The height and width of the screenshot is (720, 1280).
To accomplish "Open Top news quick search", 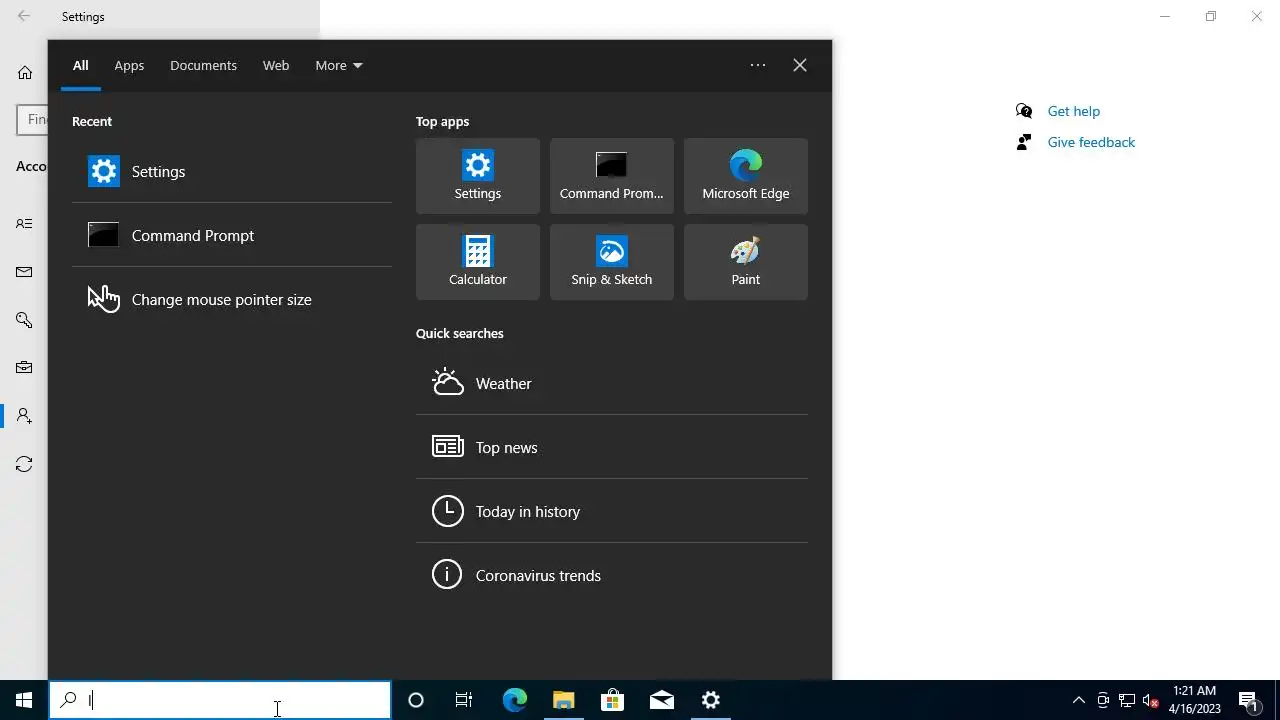I will pyautogui.click(x=612, y=447).
